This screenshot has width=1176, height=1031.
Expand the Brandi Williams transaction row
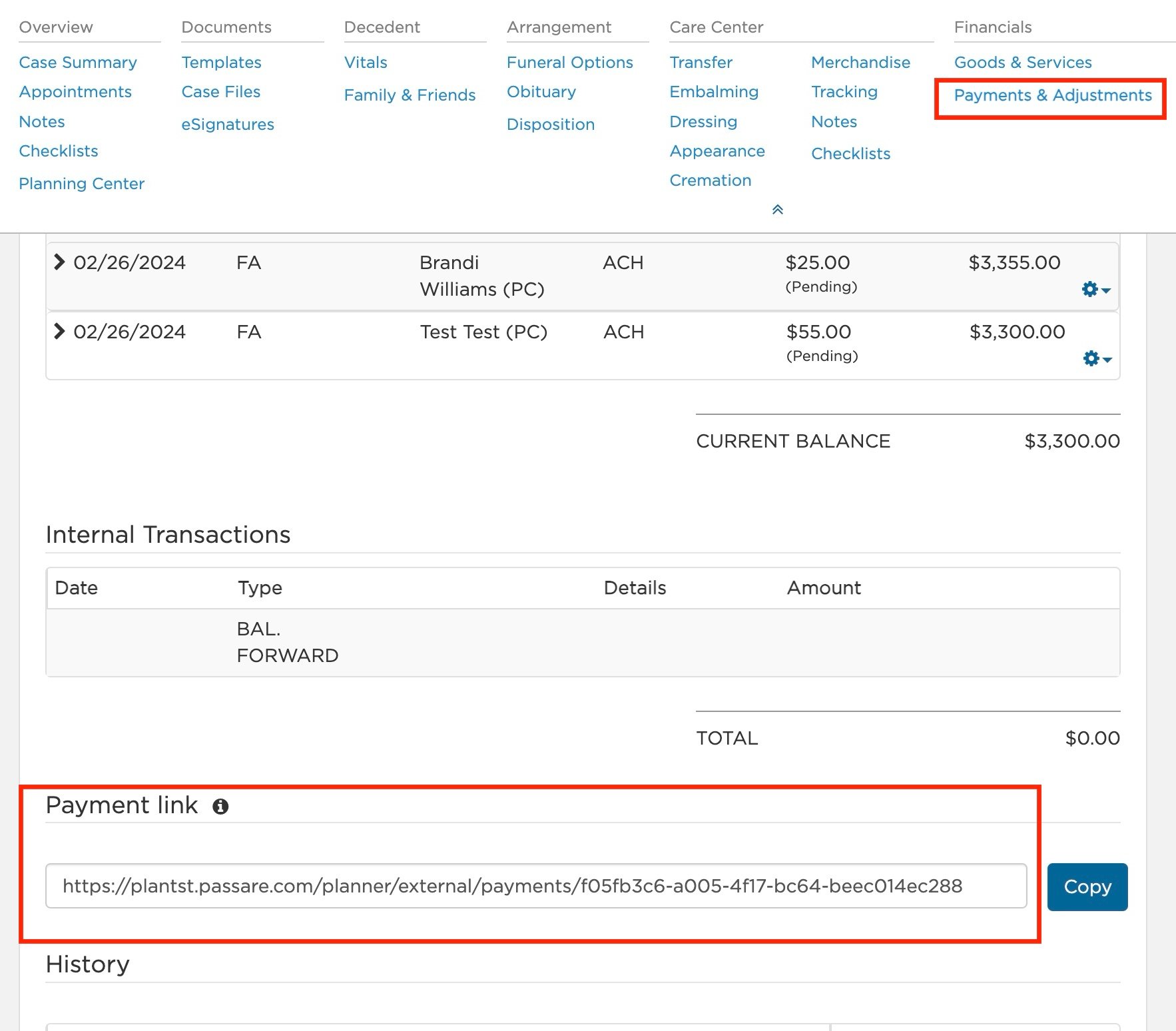pyautogui.click(x=60, y=262)
